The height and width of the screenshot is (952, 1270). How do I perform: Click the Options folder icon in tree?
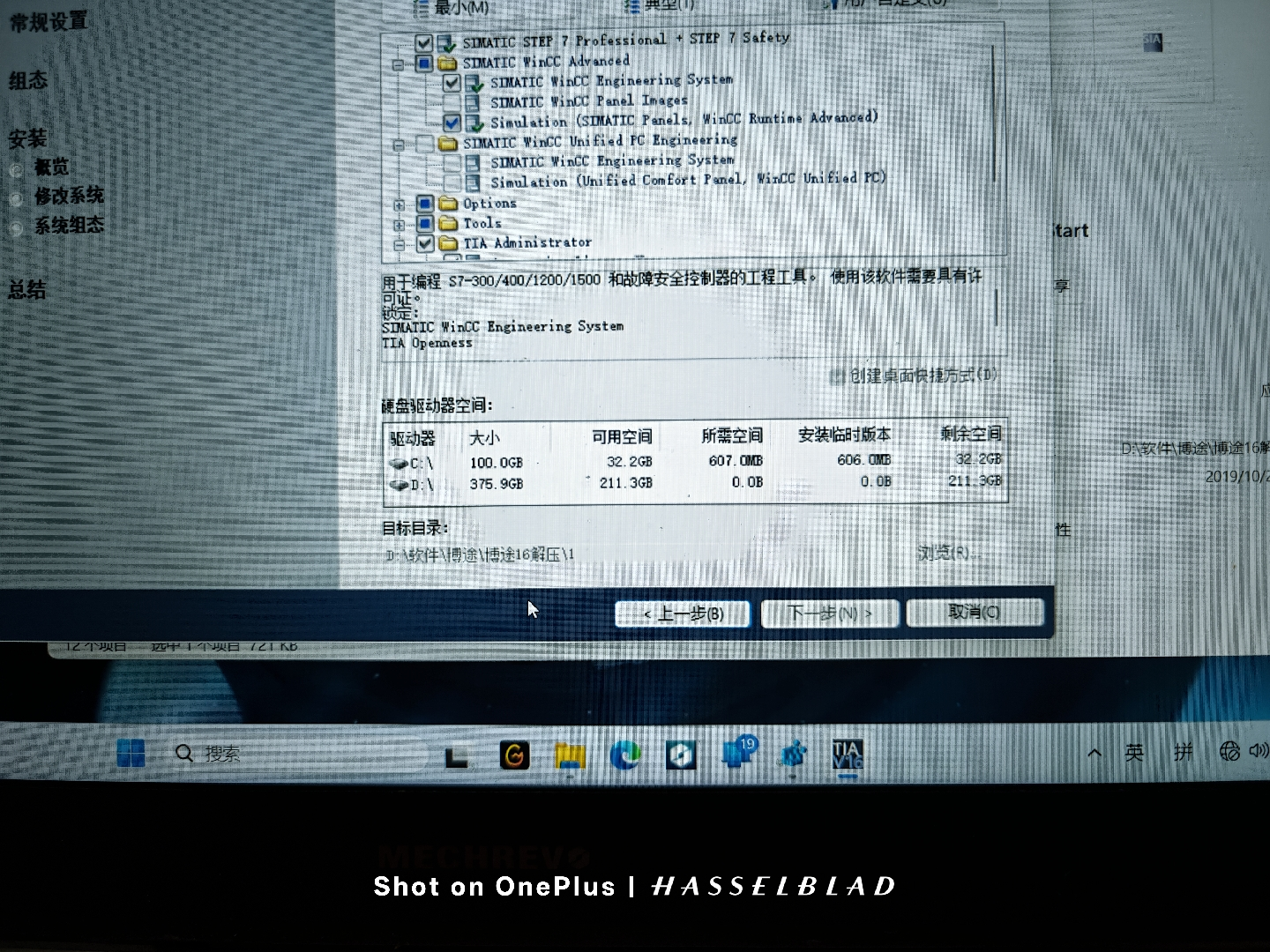tap(448, 204)
